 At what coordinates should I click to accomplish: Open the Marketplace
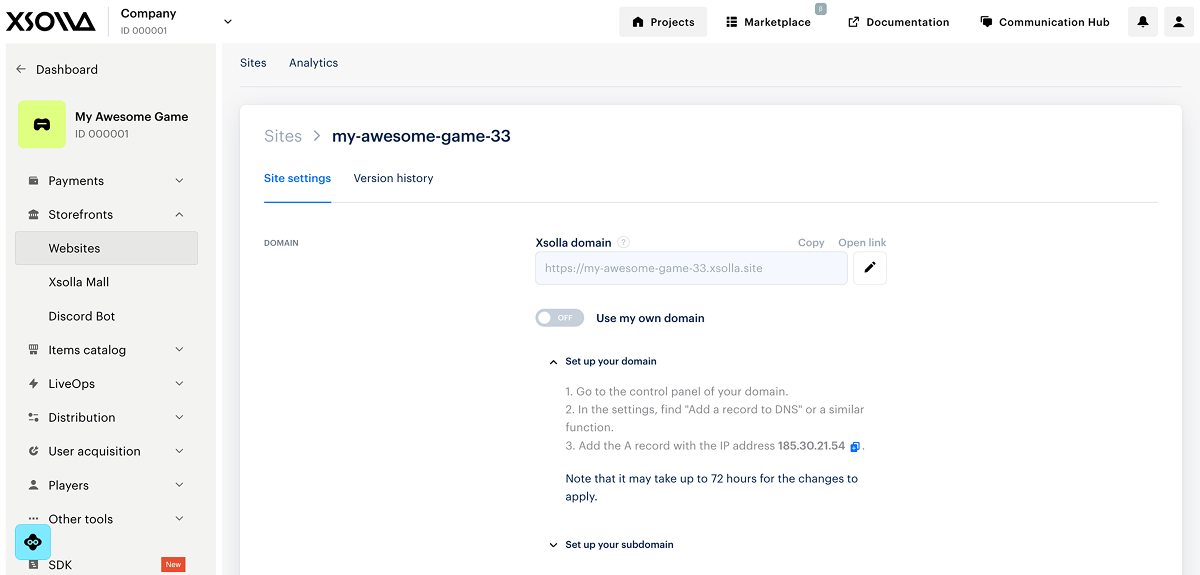point(768,22)
